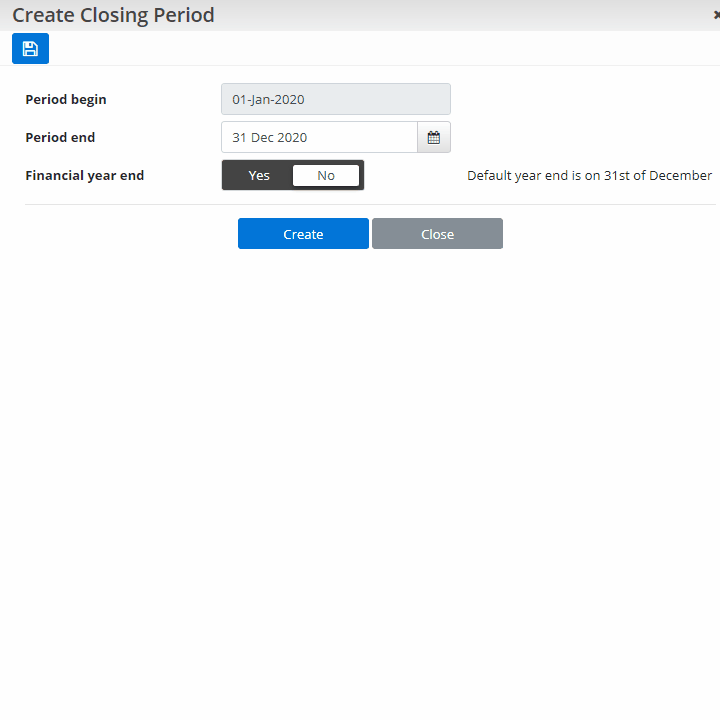Click the Period begin label
The image size is (720, 720).
tap(66, 100)
